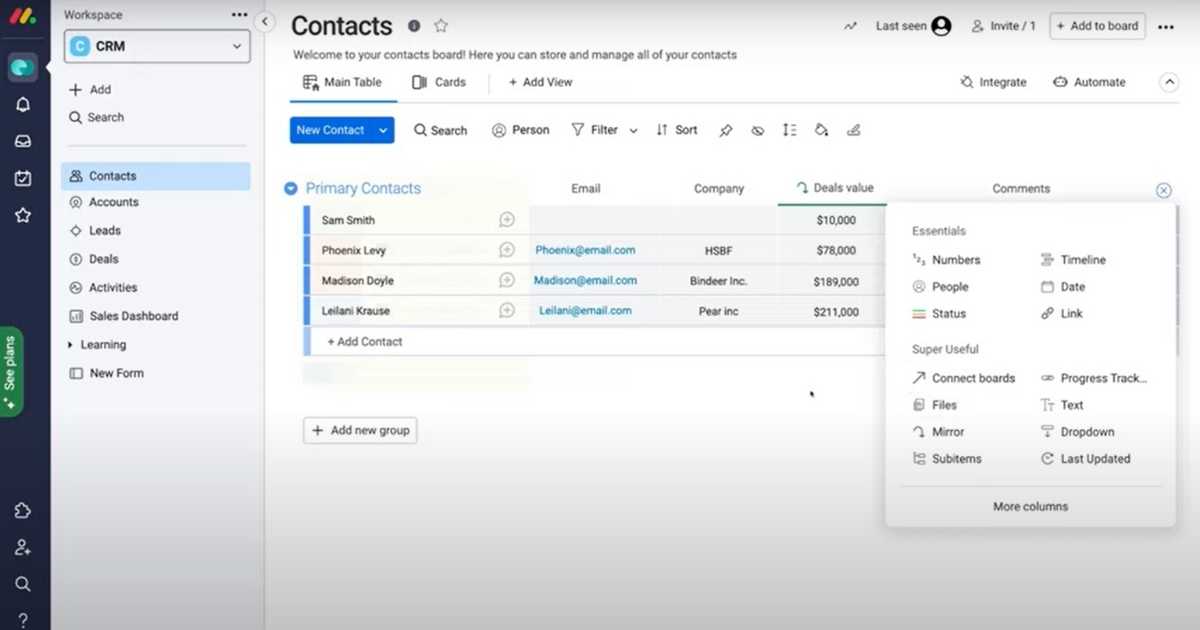The height and width of the screenshot is (630, 1200).
Task: Click the See plans ribbon
Action: pos(12,369)
